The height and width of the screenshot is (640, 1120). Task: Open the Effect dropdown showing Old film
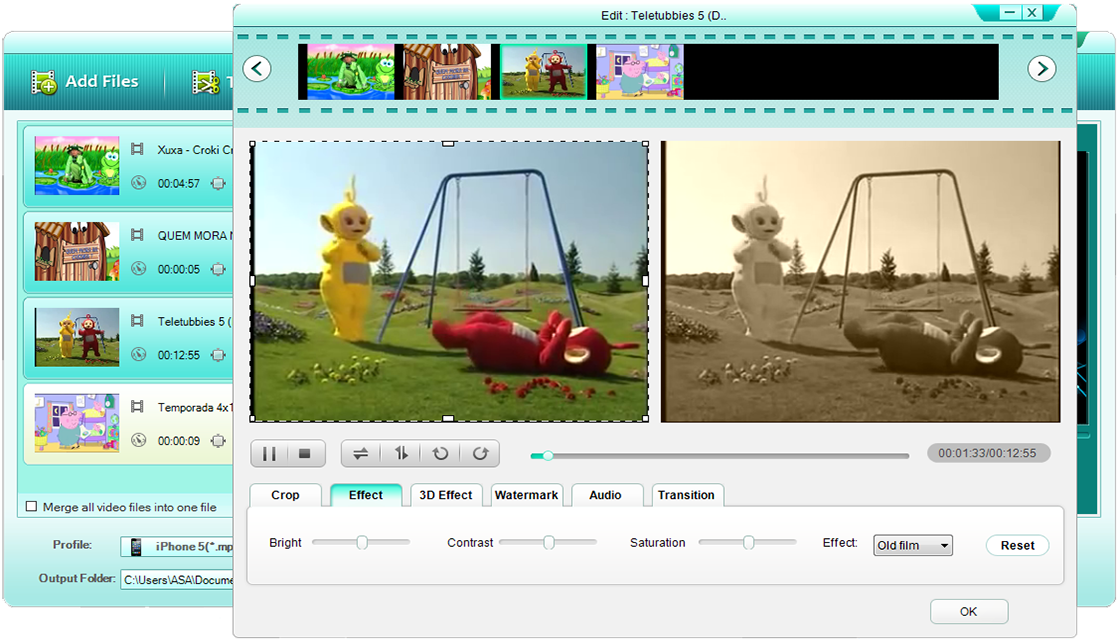pos(912,545)
